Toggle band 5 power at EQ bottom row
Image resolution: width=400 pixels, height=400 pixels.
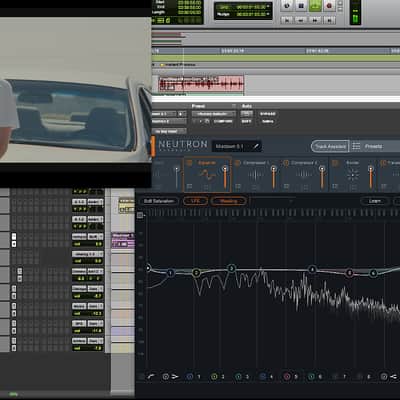287,377
